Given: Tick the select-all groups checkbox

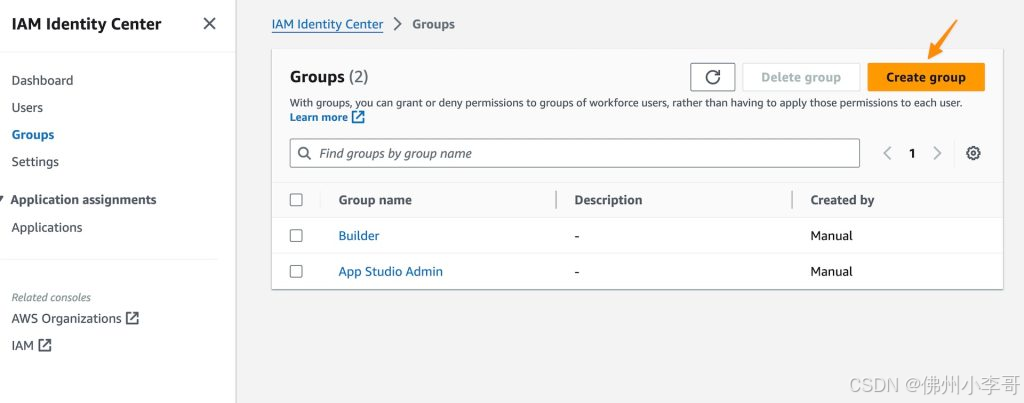Looking at the screenshot, I should pyautogui.click(x=296, y=200).
